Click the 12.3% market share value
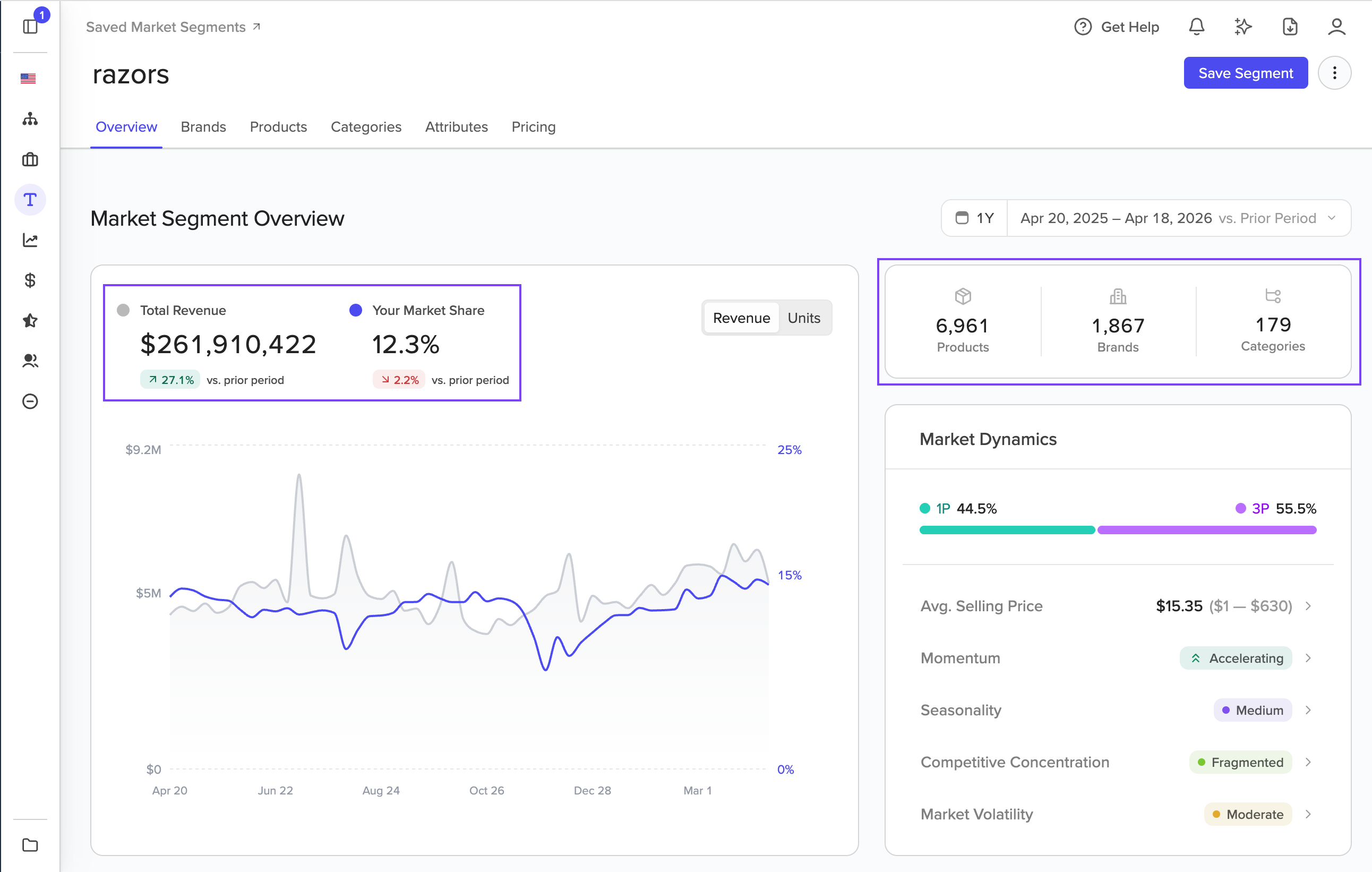The image size is (1372, 872). pos(406,344)
